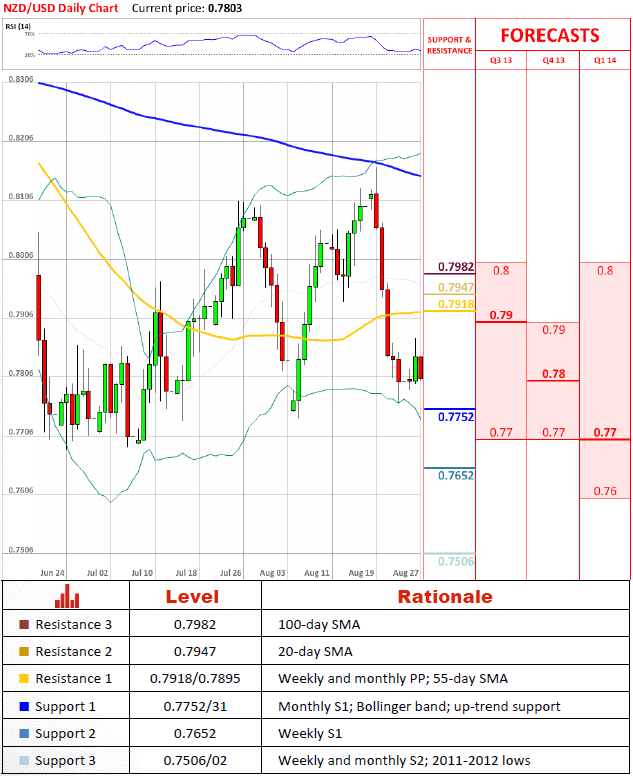Click the 0.7506/02 level cell
The image size is (633, 776).
tap(195, 760)
